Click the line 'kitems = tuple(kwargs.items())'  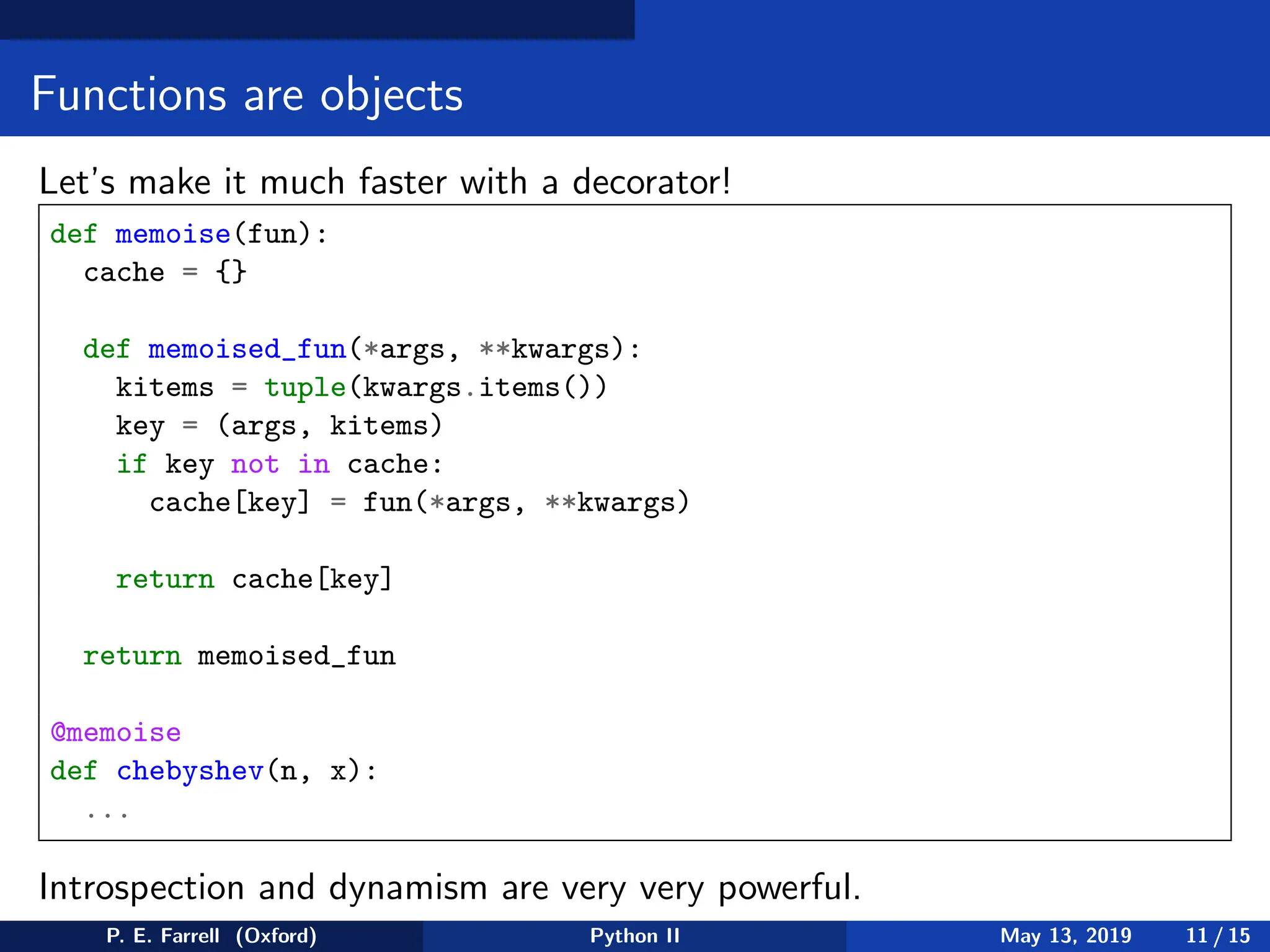tap(361, 387)
